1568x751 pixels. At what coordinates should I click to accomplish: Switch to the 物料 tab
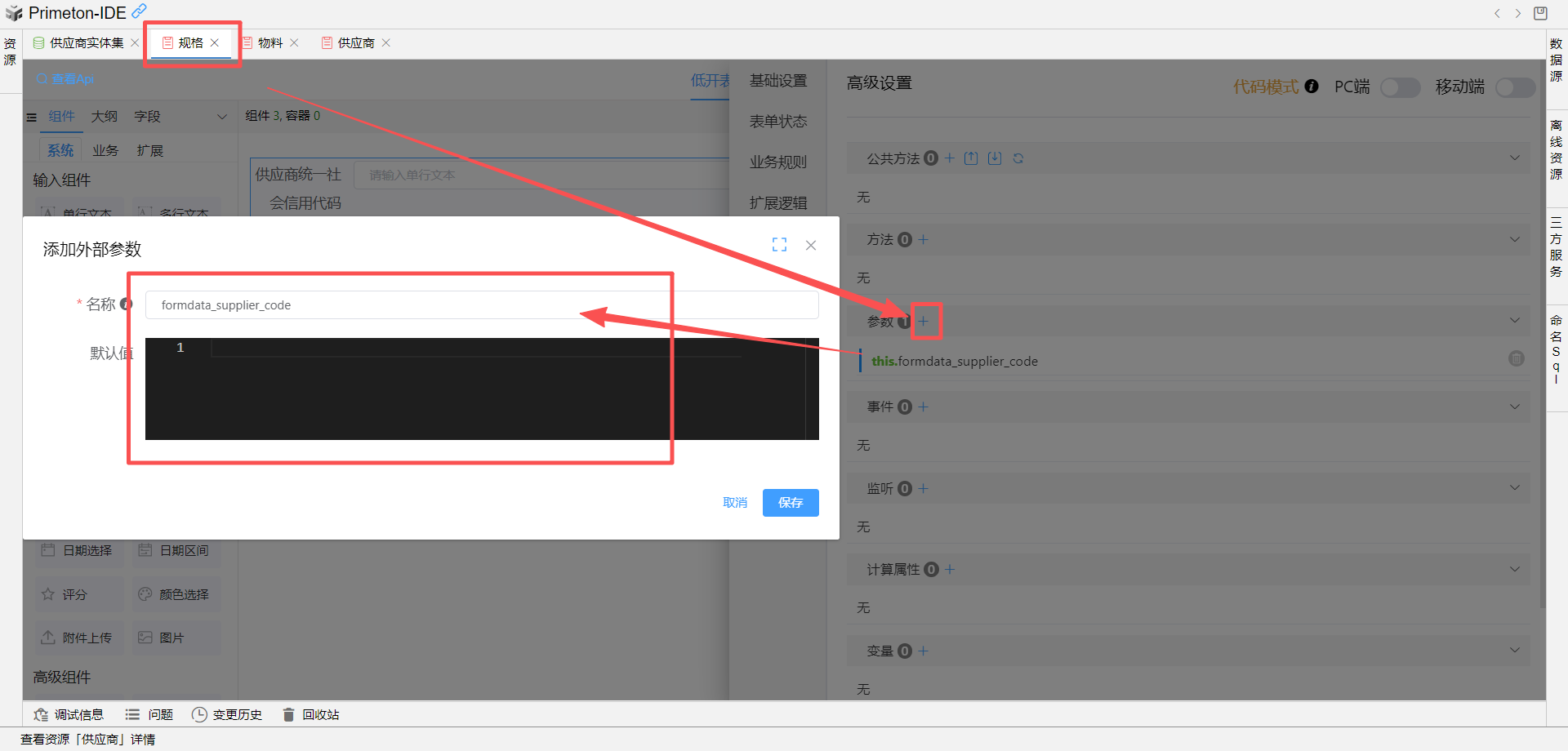[x=269, y=43]
